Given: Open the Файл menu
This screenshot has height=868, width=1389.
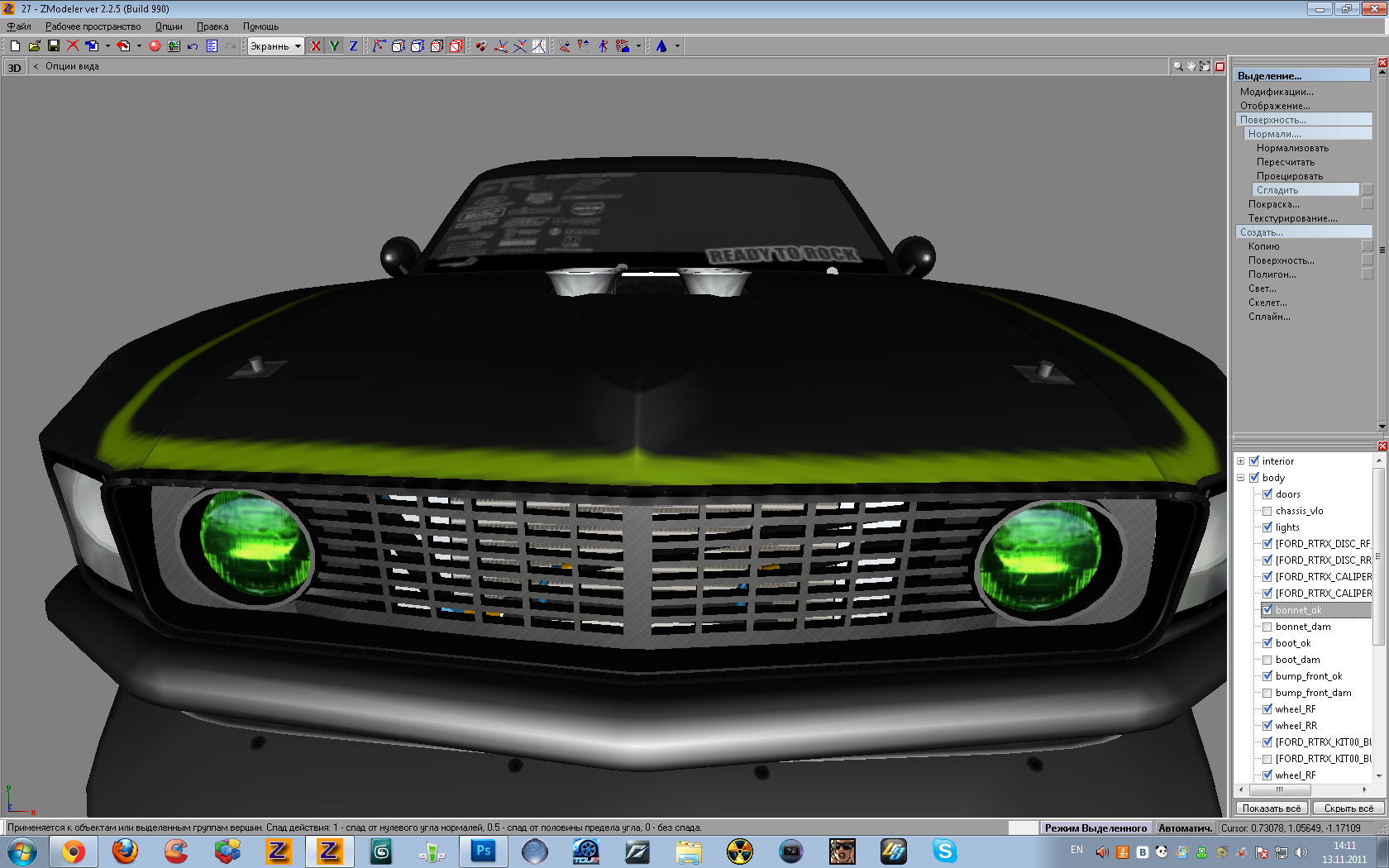Looking at the screenshot, I should tap(18, 26).
